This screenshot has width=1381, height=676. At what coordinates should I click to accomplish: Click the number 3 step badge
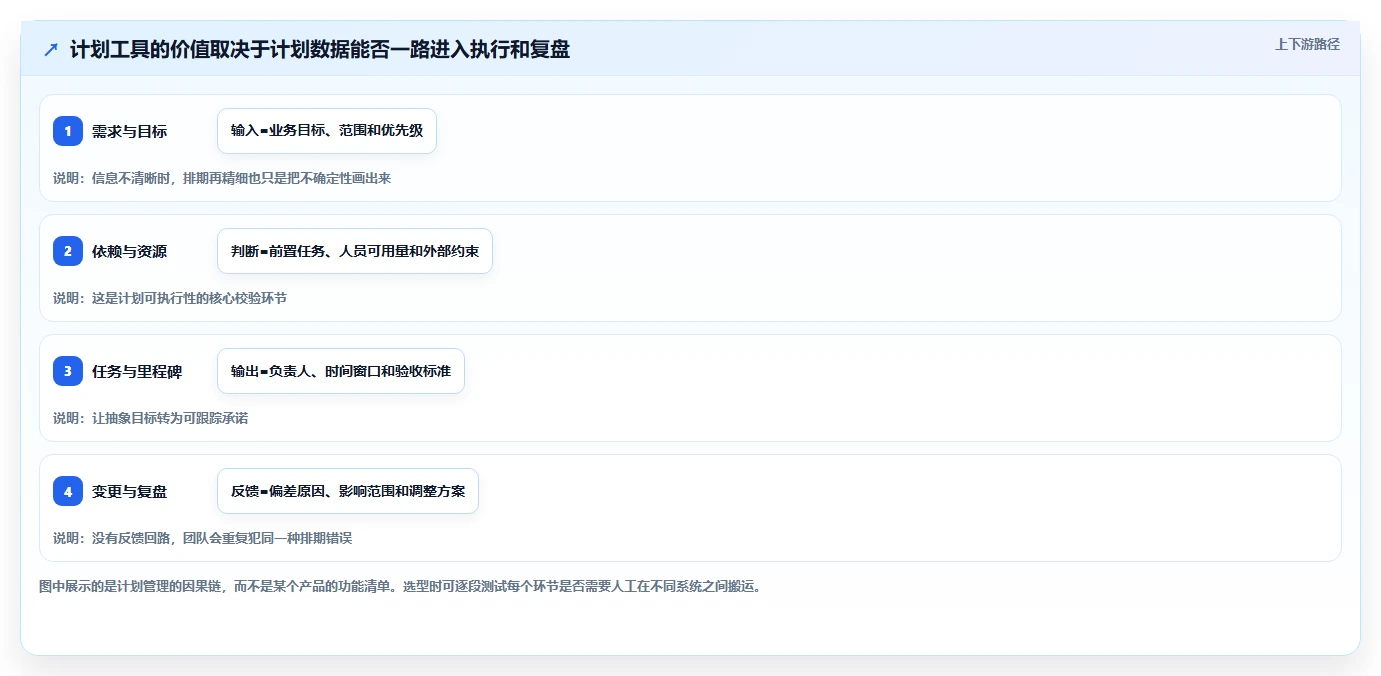(x=68, y=371)
